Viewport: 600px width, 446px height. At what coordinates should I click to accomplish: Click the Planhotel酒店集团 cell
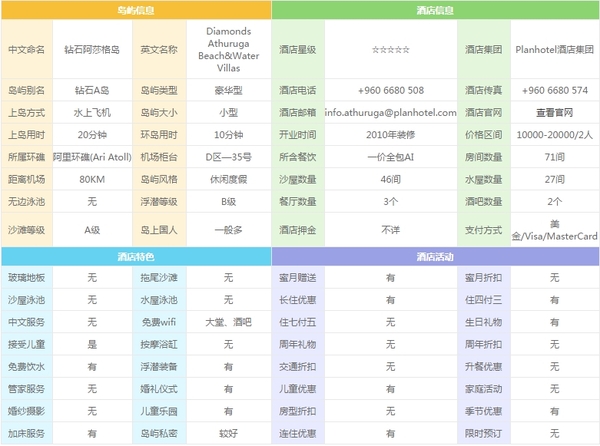pyautogui.click(x=554, y=49)
